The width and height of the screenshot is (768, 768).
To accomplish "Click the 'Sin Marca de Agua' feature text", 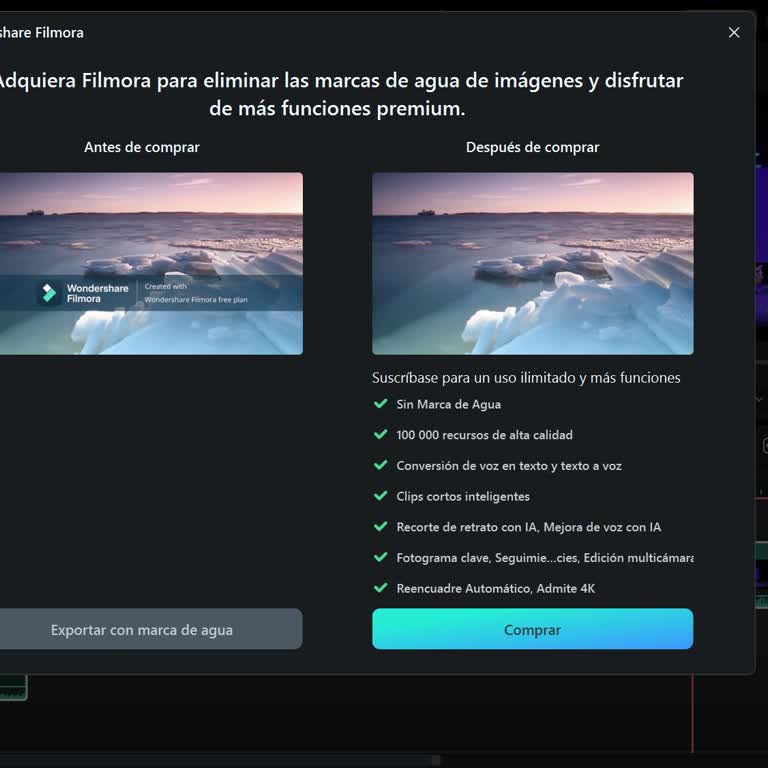I will click(448, 405).
